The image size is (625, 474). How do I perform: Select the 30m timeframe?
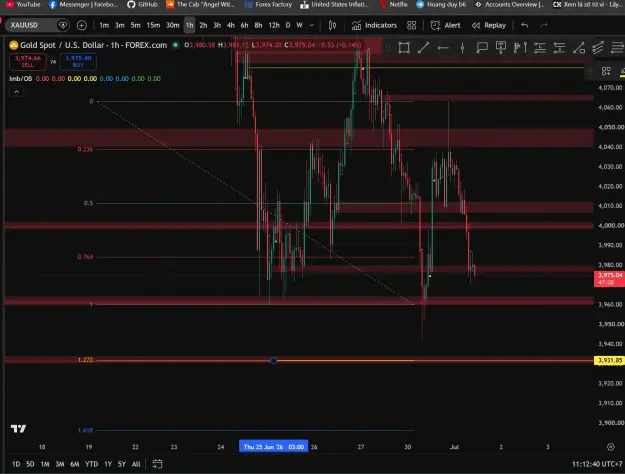coord(173,25)
